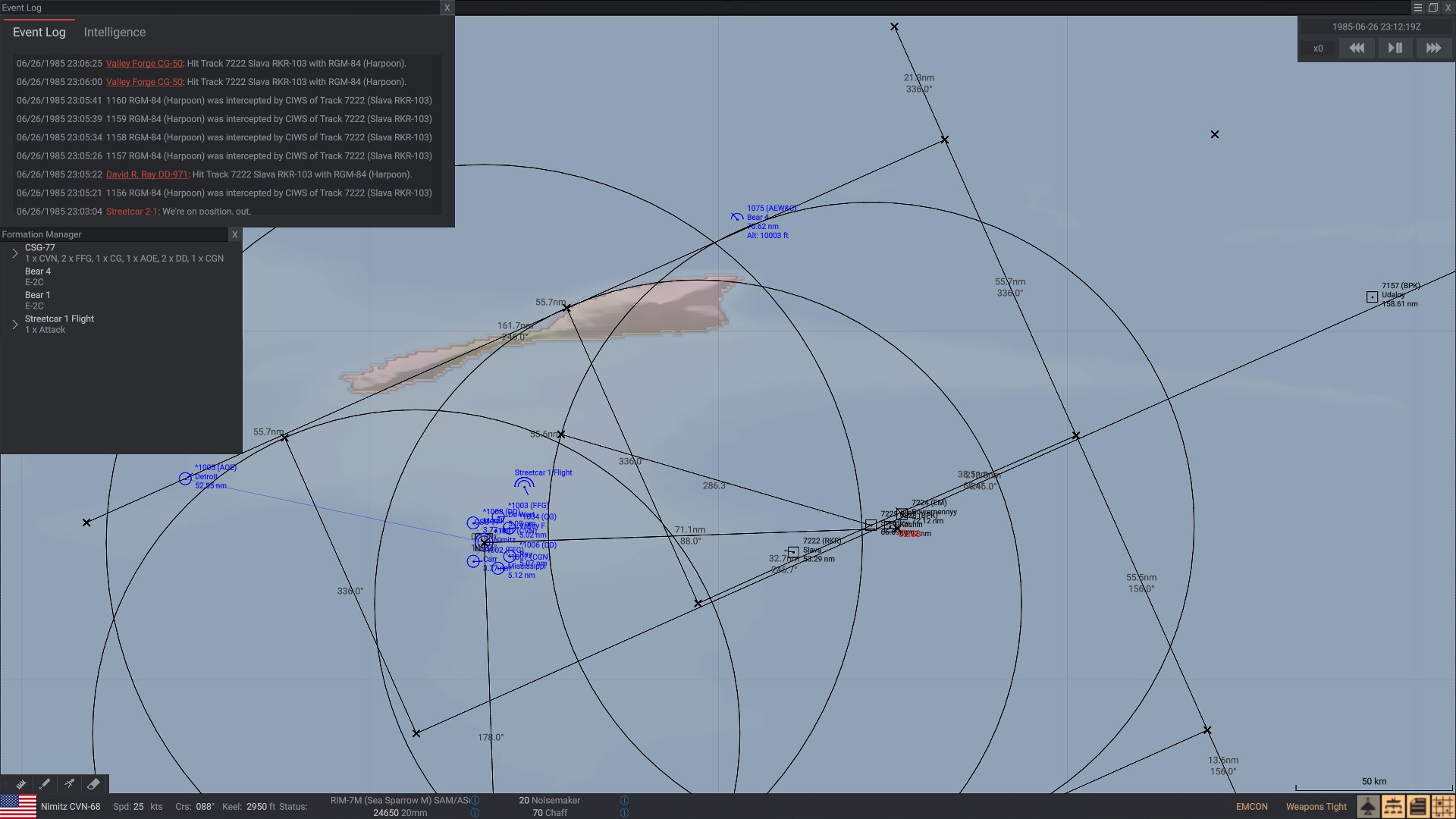This screenshot has width=1456, height=819.
Task: Click the US flag icon
Action: click(x=18, y=806)
